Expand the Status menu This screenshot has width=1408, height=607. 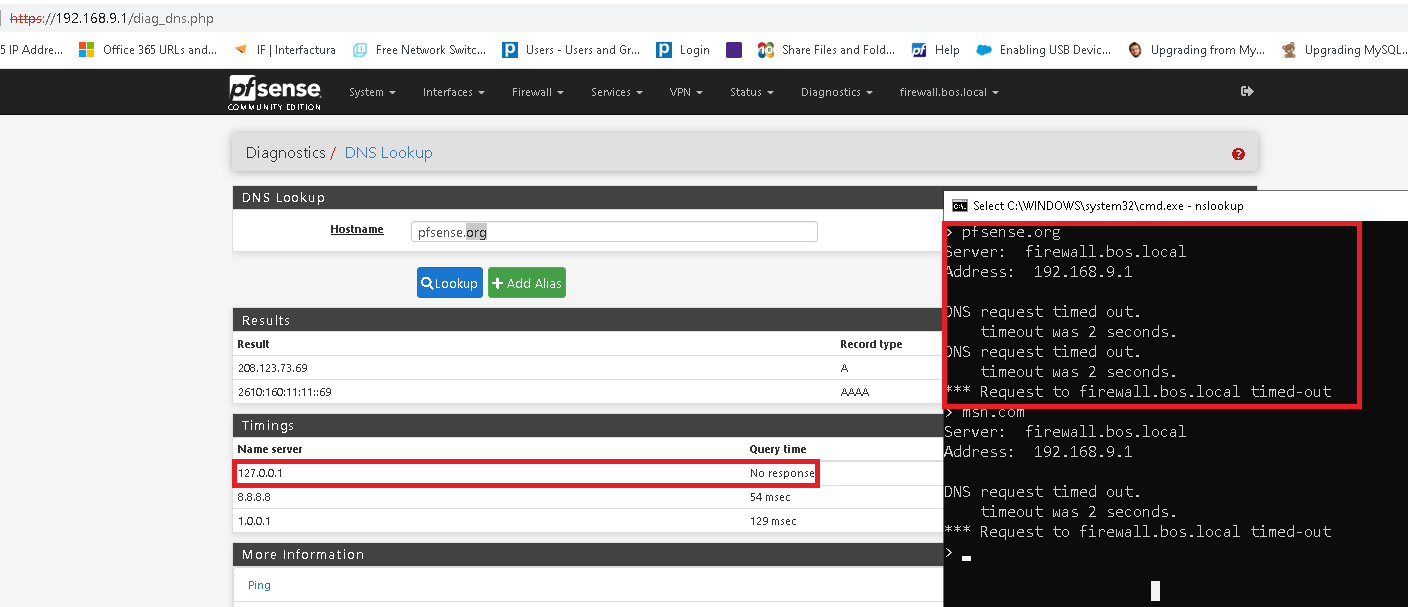point(751,92)
